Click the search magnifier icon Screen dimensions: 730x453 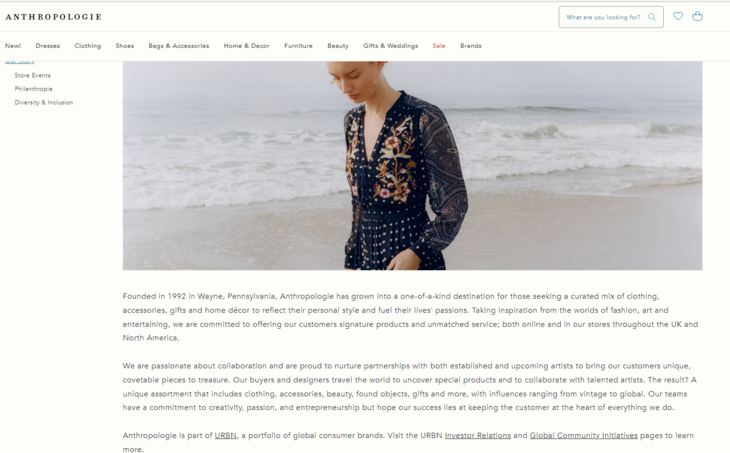652,17
